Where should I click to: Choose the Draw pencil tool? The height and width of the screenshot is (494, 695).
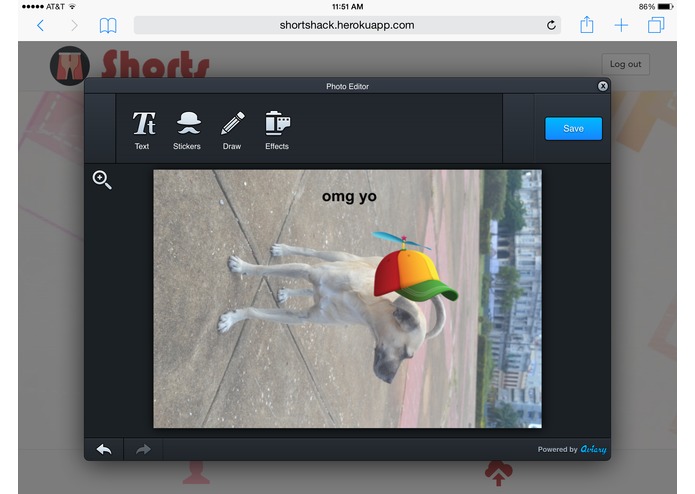coord(232,130)
